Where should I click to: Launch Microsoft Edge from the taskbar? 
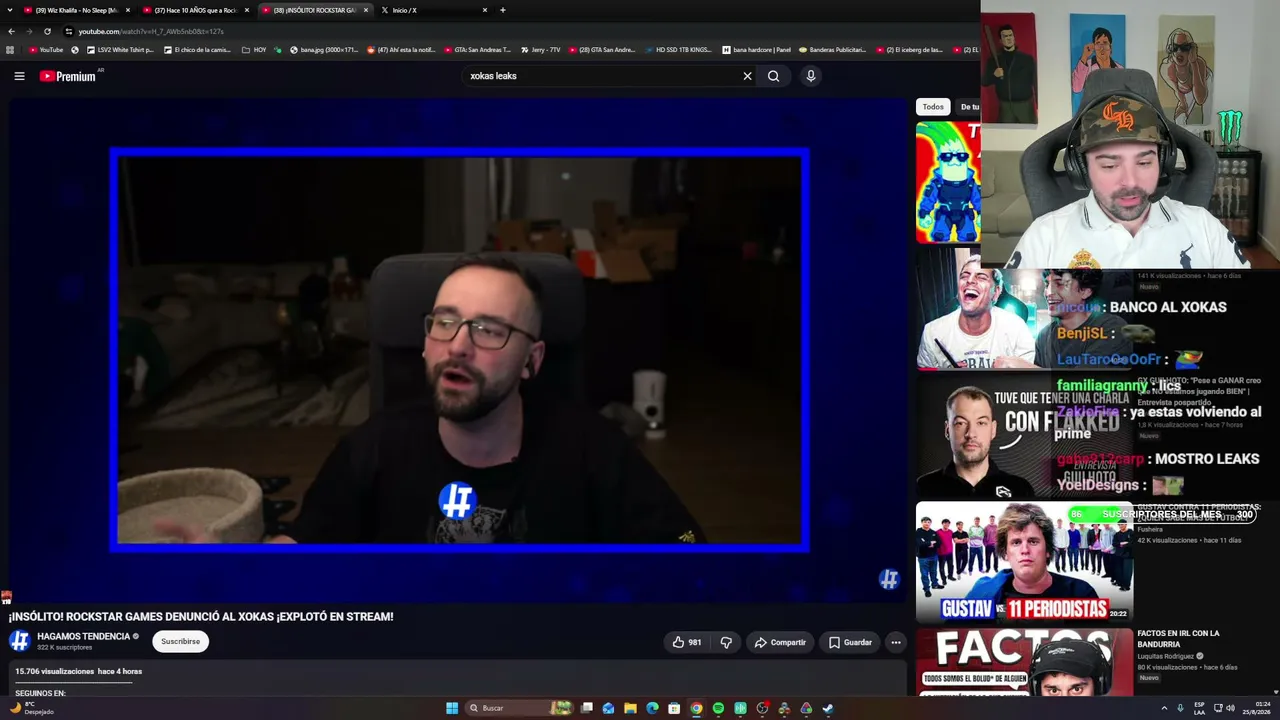pyautogui.click(x=652, y=708)
